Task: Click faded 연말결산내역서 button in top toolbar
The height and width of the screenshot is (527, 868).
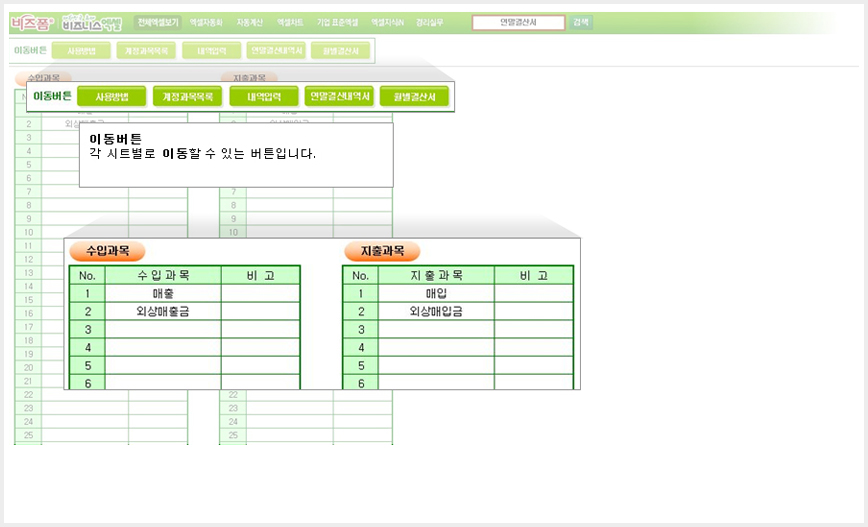Action: (276, 51)
